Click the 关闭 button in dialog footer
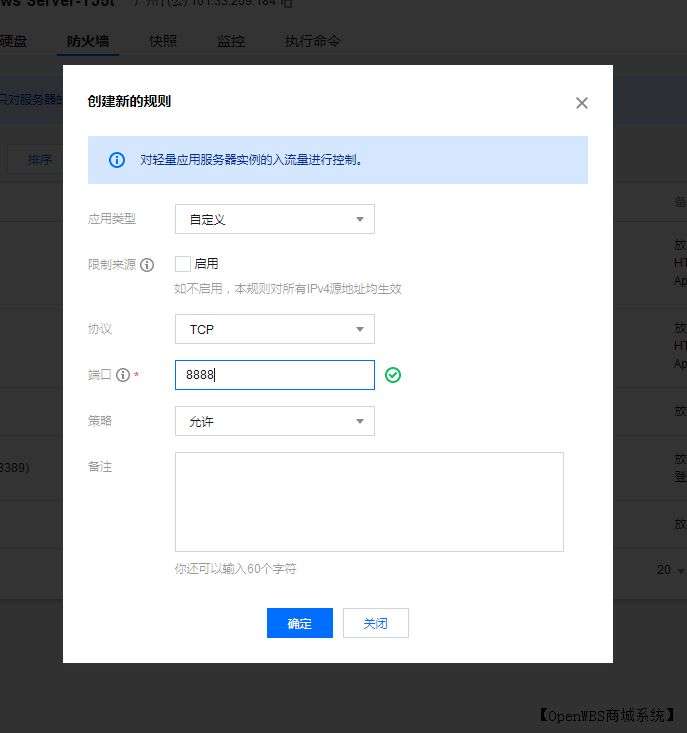The height and width of the screenshot is (733, 687). point(375,623)
